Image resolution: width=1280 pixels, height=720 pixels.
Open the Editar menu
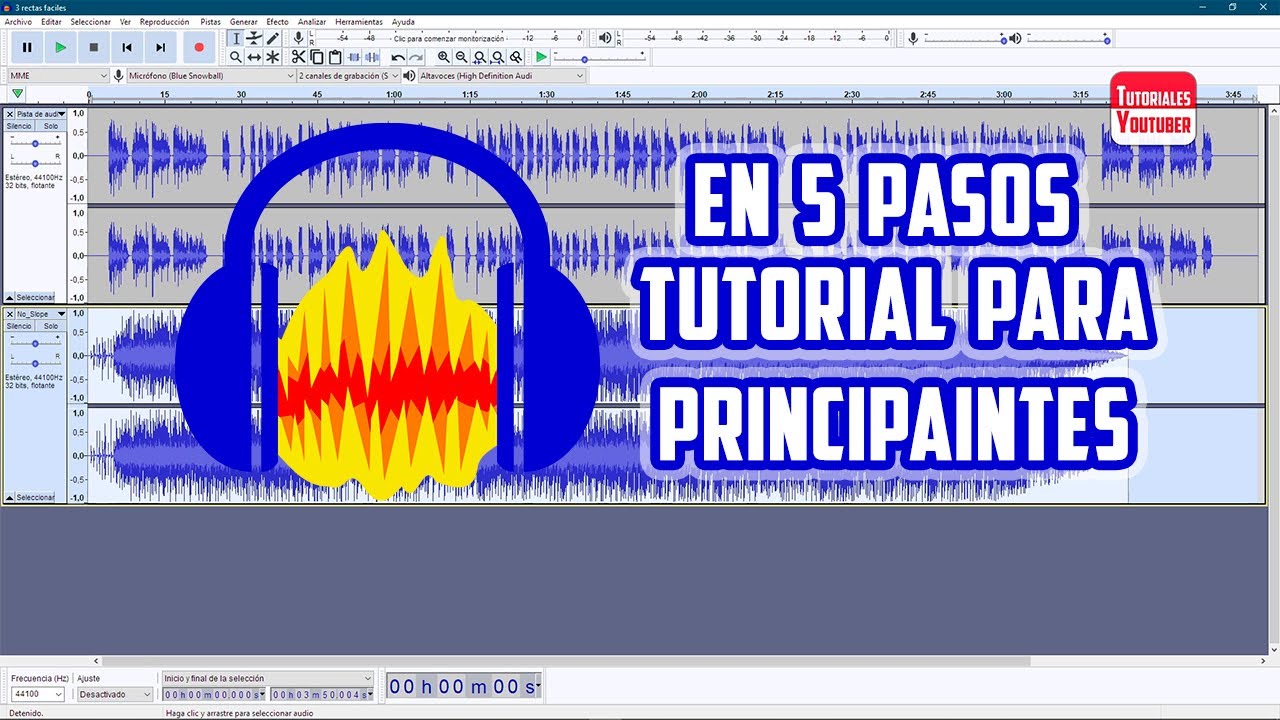pyautogui.click(x=51, y=21)
